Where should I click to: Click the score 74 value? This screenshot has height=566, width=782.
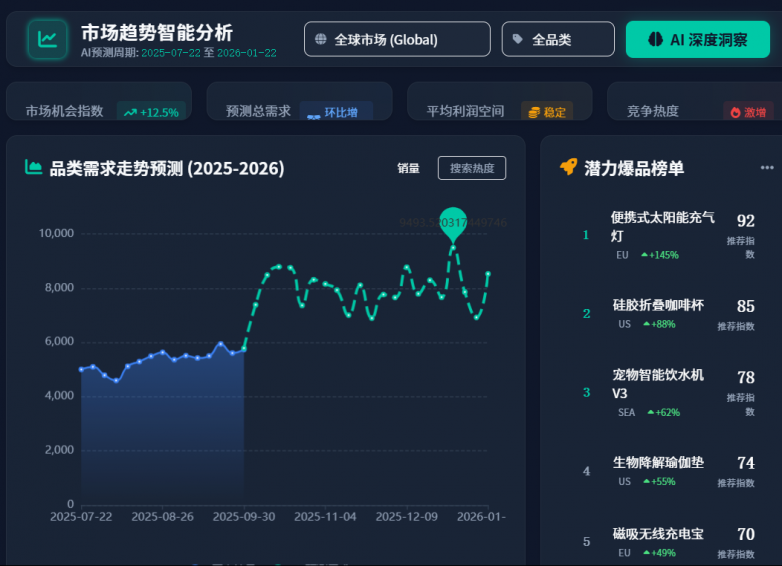coord(746,463)
